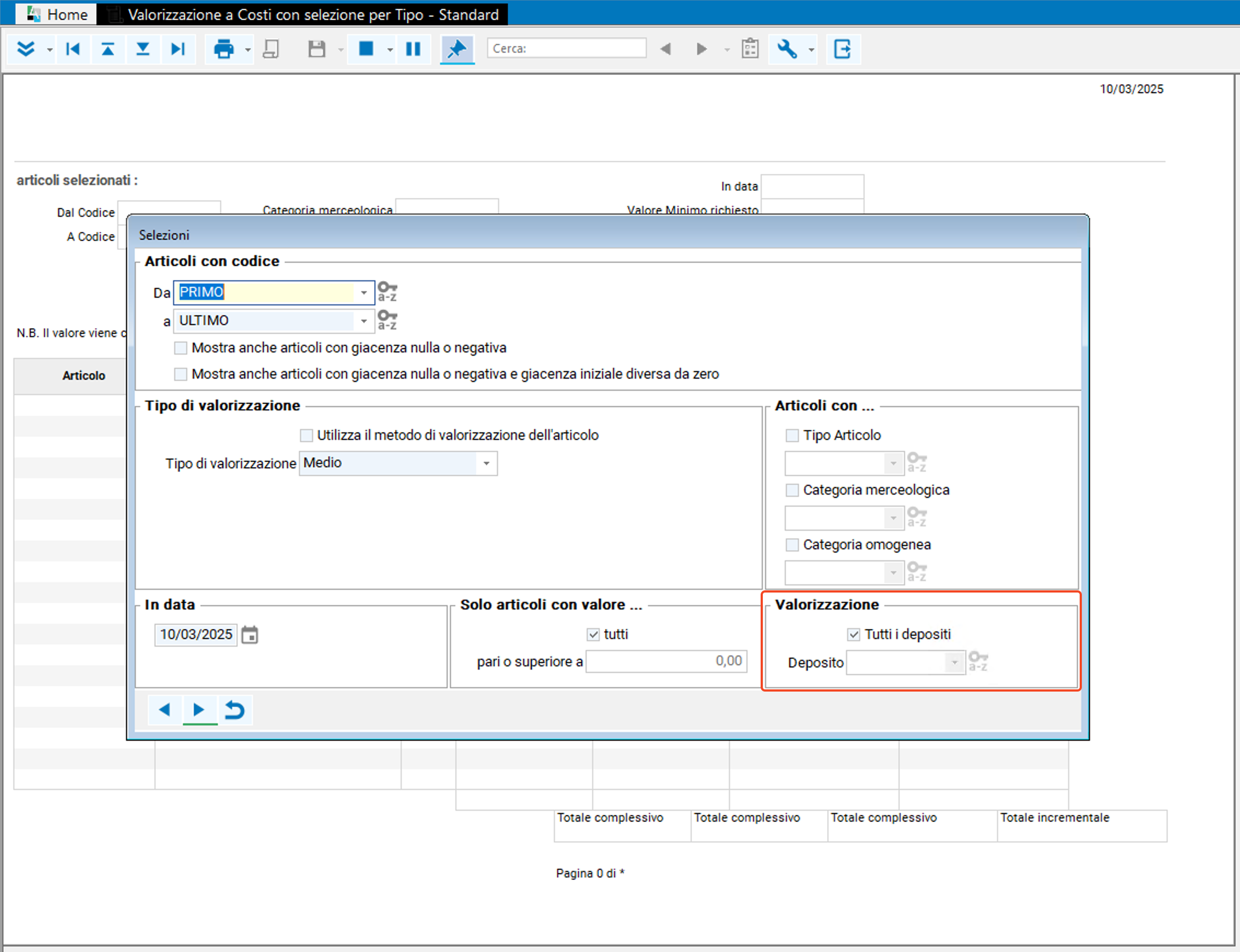Open the Deposito dropdown
Screen dimensions: 1240x952
[x=954, y=663]
